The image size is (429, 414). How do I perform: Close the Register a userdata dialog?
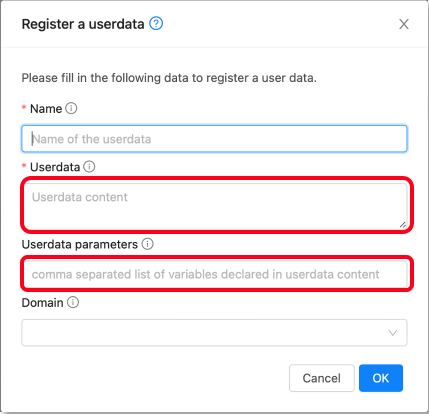(x=404, y=24)
